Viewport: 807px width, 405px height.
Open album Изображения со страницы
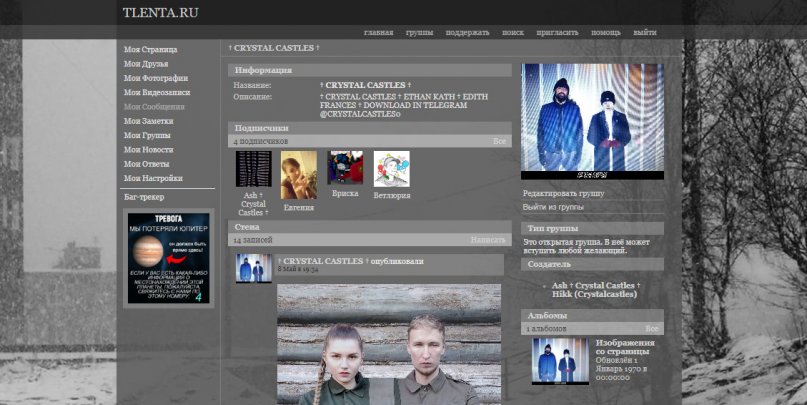(x=625, y=347)
